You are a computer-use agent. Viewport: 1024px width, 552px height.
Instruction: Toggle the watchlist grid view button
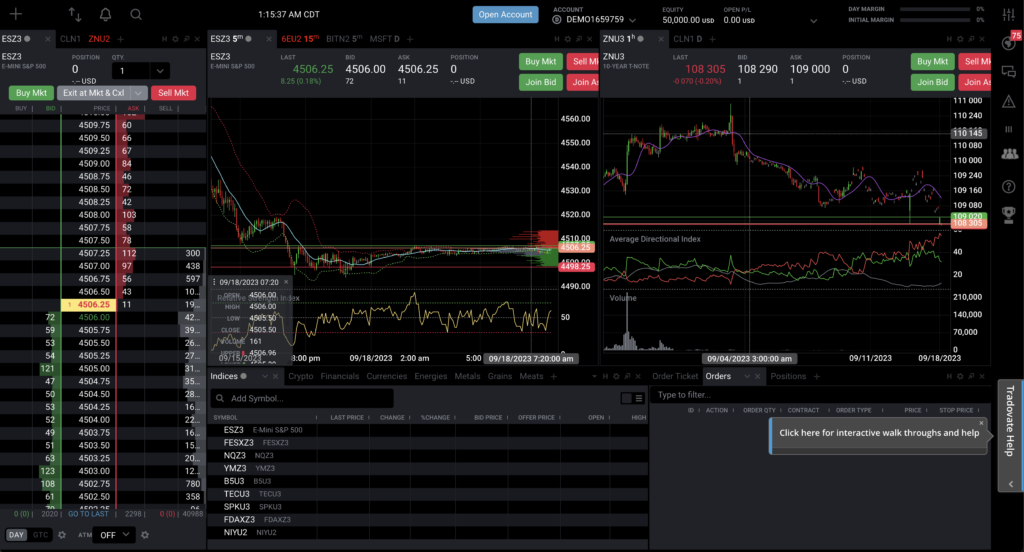pyautogui.click(x=626, y=398)
